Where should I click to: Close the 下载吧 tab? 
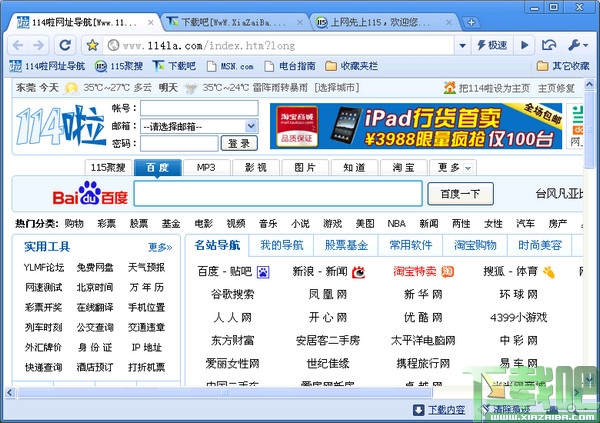pos(300,23)
